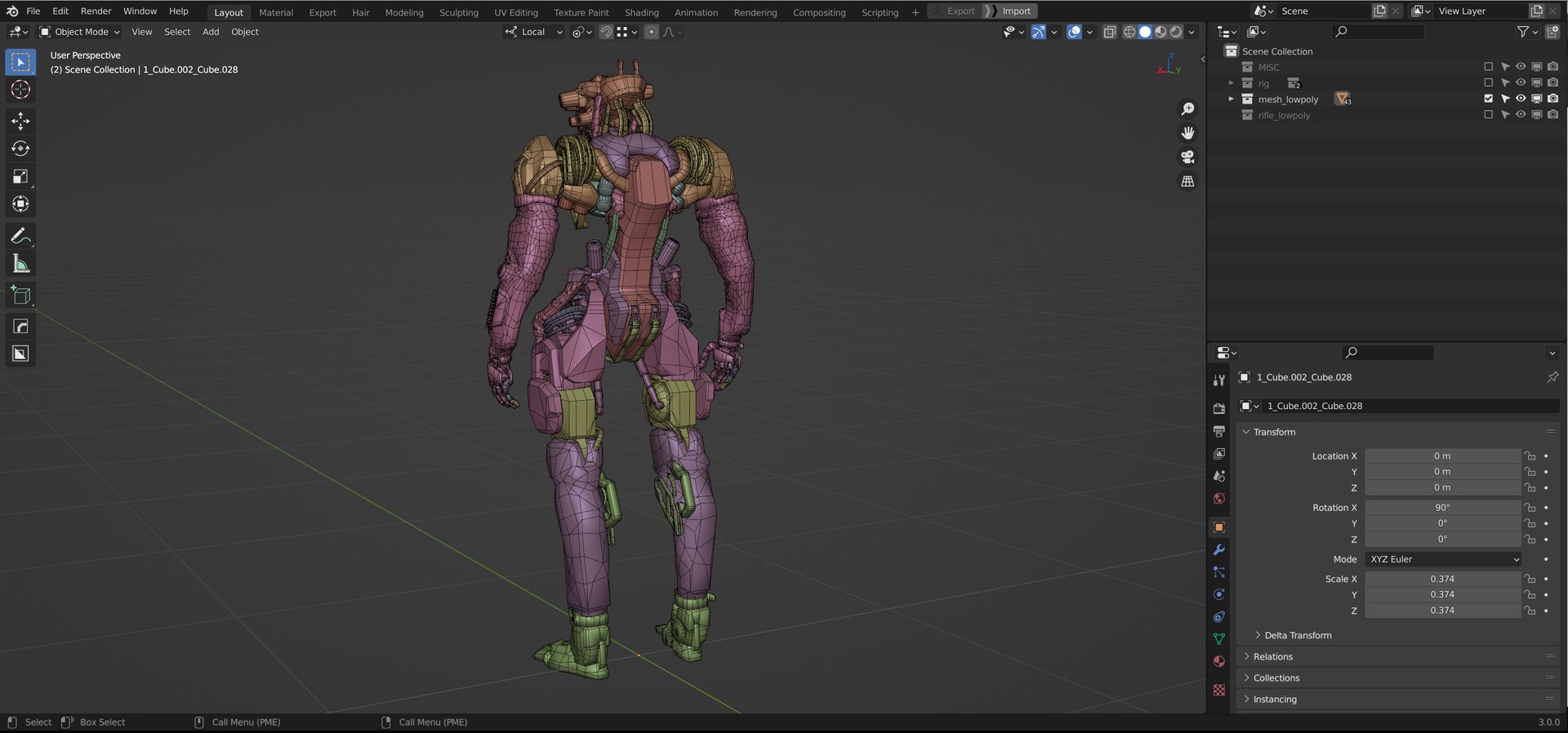This screenshot has height=733, width=1568.
Task: Toggle rig collection eye visibility
Action: point(1521,82)
